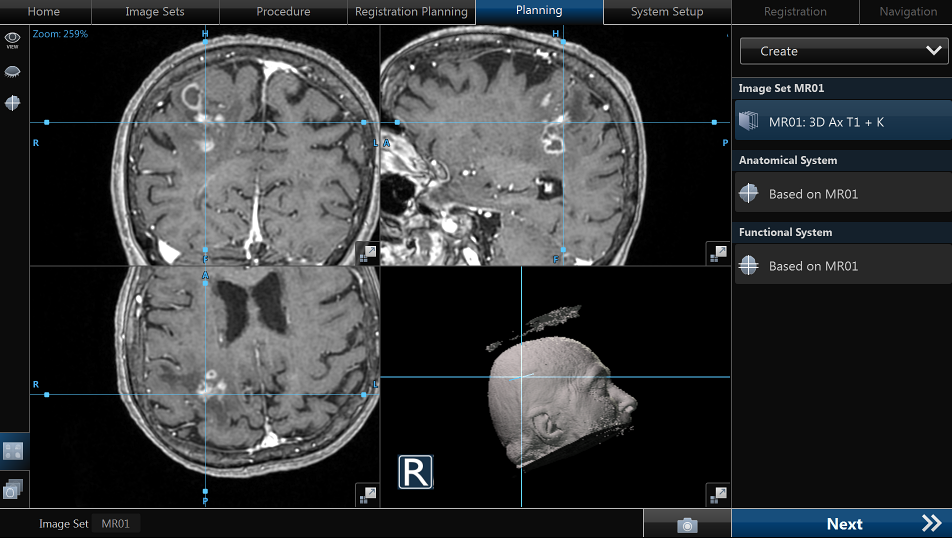The height and width of the screenshot is (538, 952).
Task: Open the Create dropdown
Action: (842, 51)
